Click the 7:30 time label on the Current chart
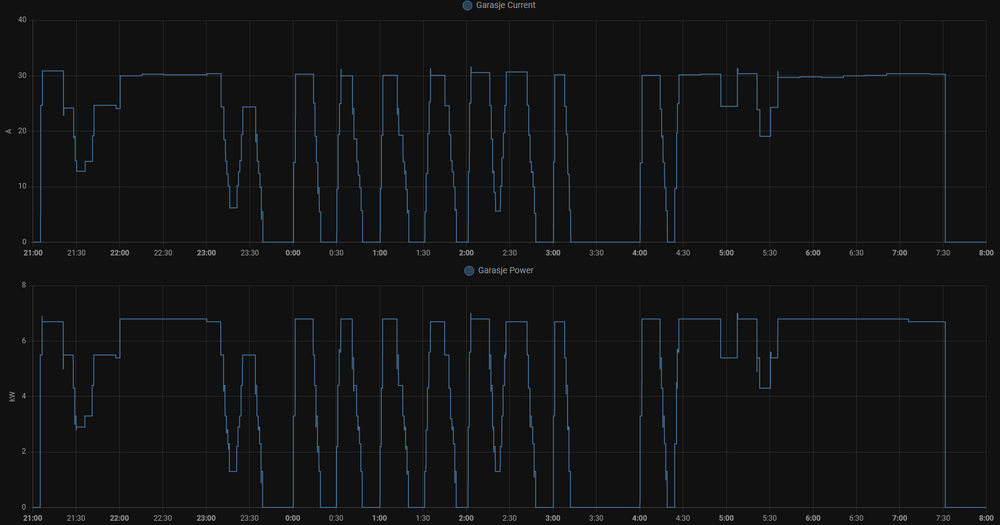 click(943, 253)
